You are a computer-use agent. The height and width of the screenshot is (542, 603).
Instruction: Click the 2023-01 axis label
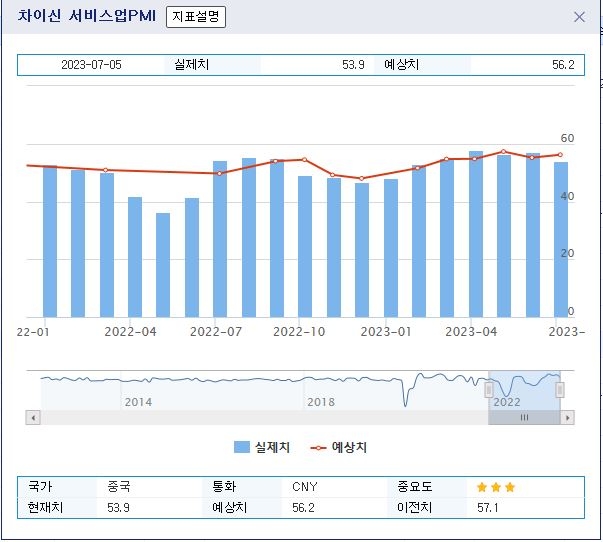click(x=386, y=332)
